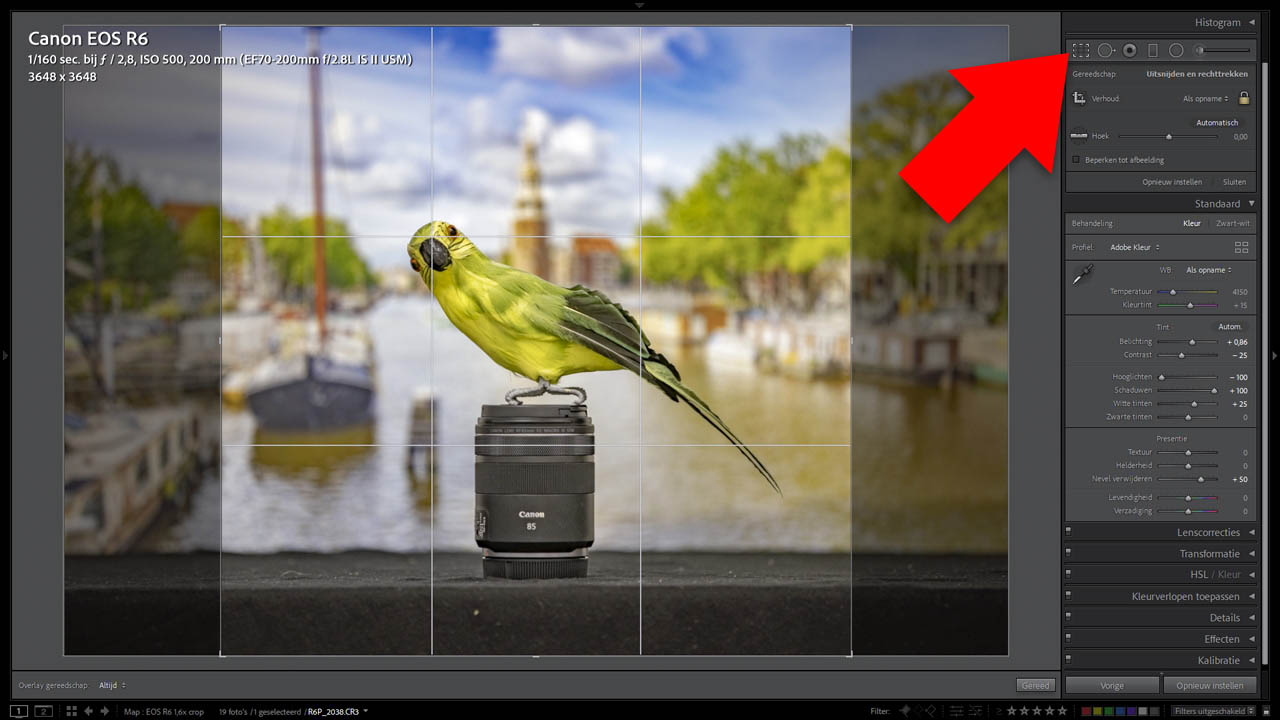
Task: Expand the Transformatie panel
Action: click(x=1209, y=554)
